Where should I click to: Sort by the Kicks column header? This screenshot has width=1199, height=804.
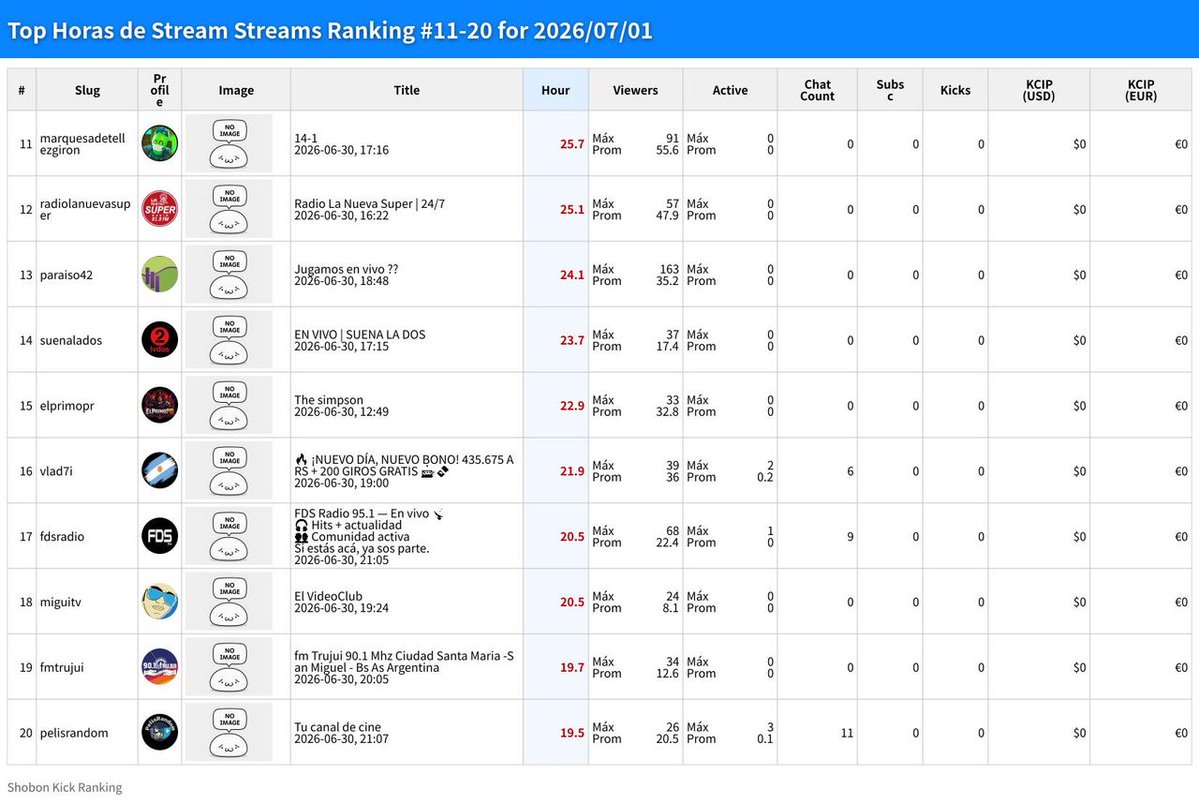pos(955,90)
